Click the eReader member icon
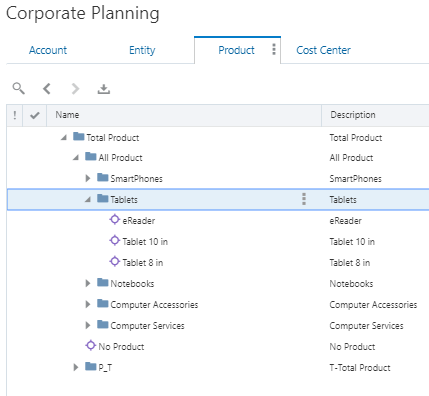 (x=115, y=219)
